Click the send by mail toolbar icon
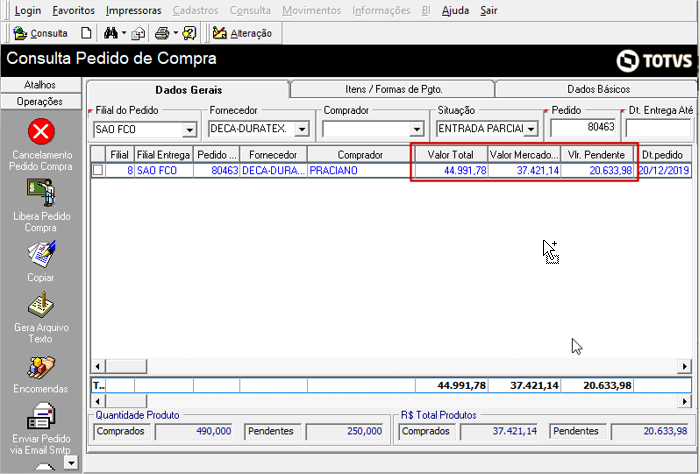Screen dimensions: 700x474 [x=138, y=33]
